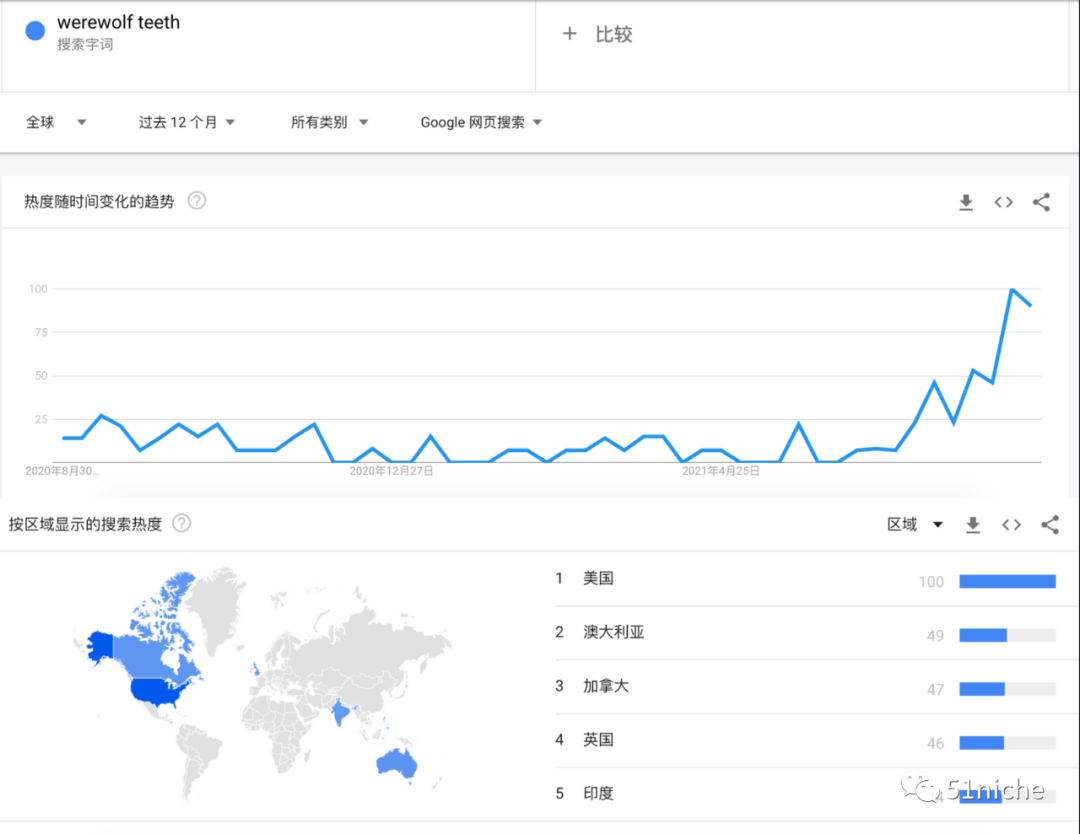Image resolution: width=1080 pixels, height=834 pixels.
Task: Click embed icon for trend chart
Action: tap(1003, 202)
